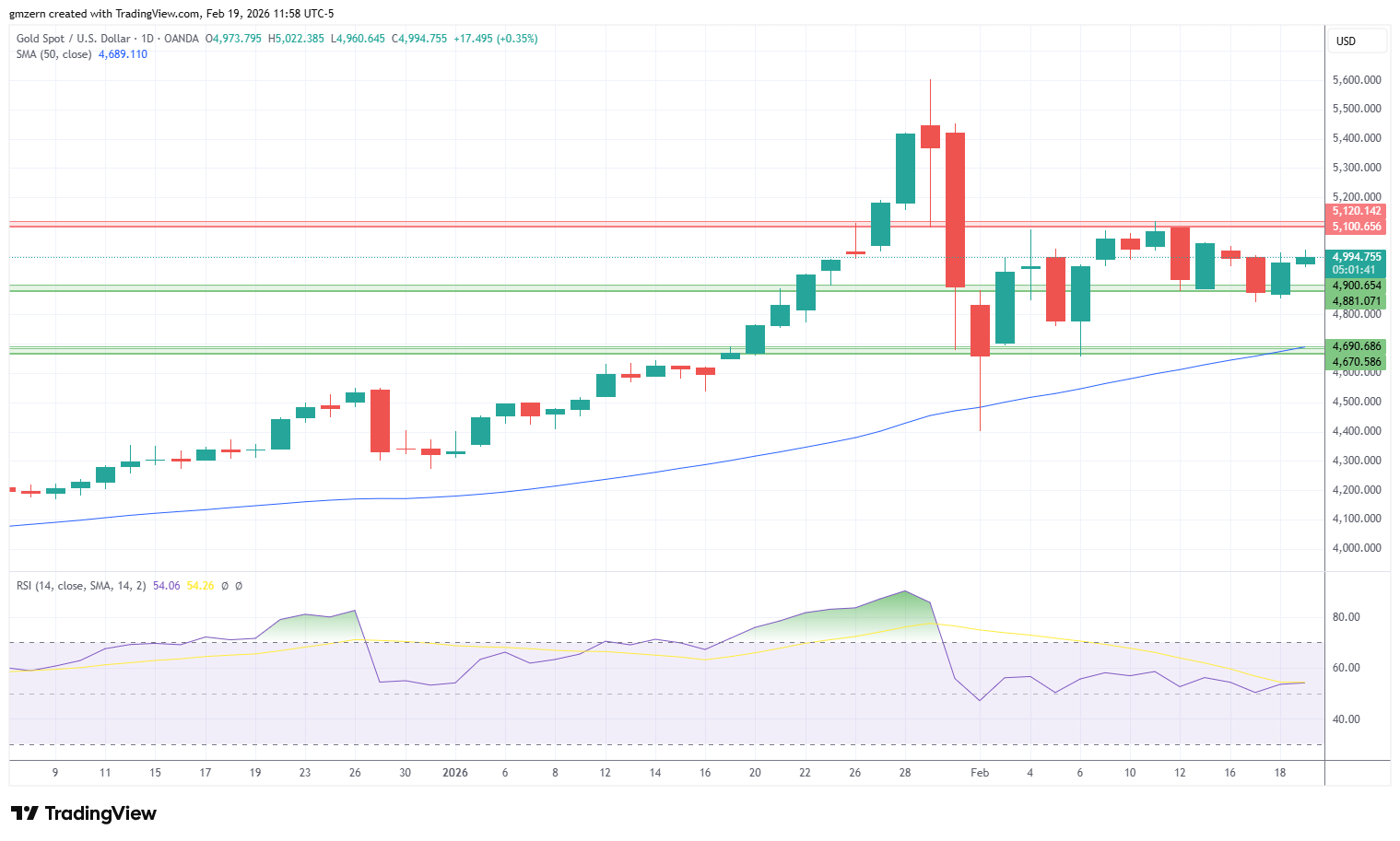Click the 40.00 level on RSI scale
The width and height of the screenshot is (1400, 841).
1347,719
